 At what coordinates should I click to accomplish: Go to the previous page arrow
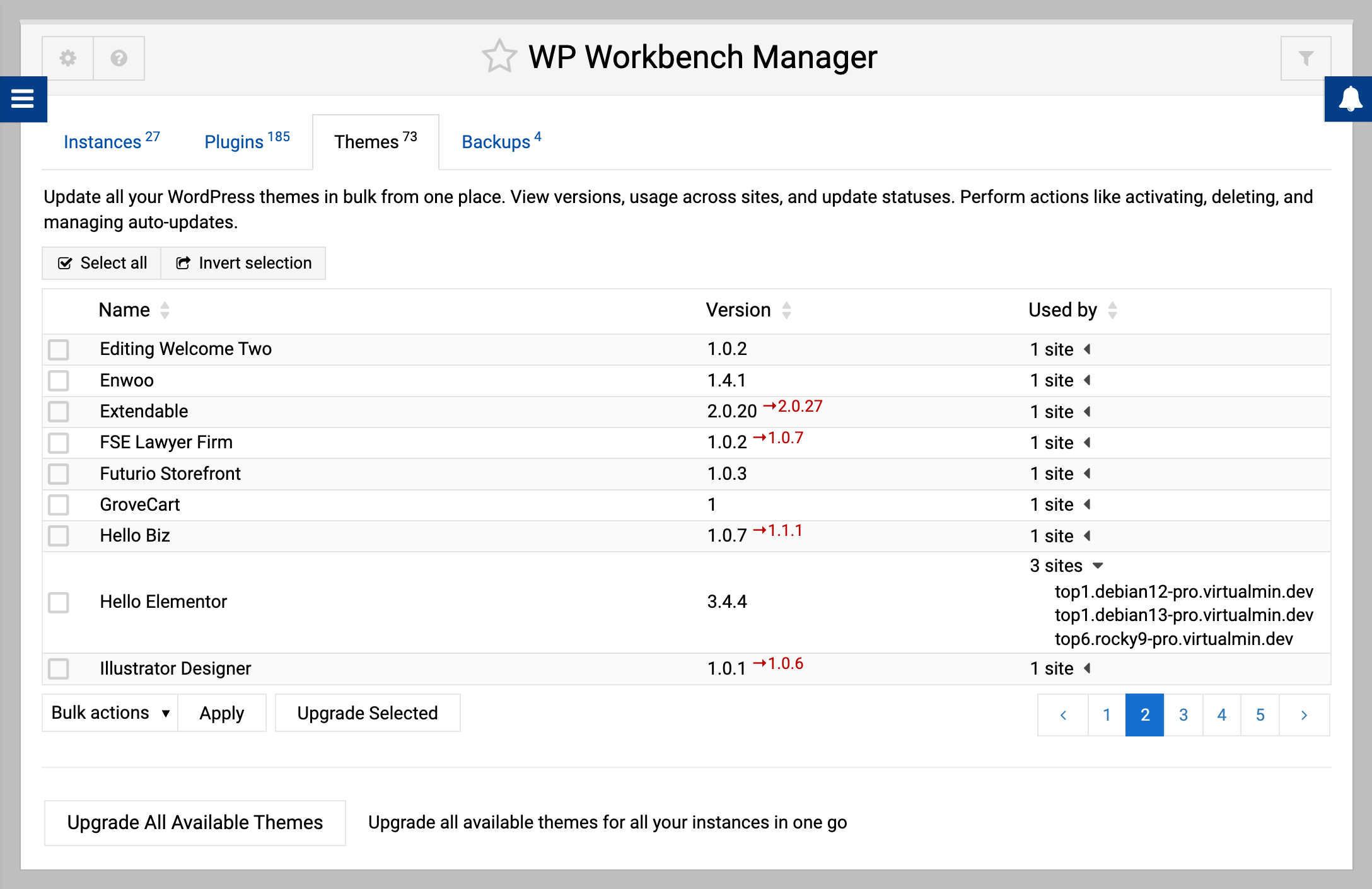(1063, 715)
